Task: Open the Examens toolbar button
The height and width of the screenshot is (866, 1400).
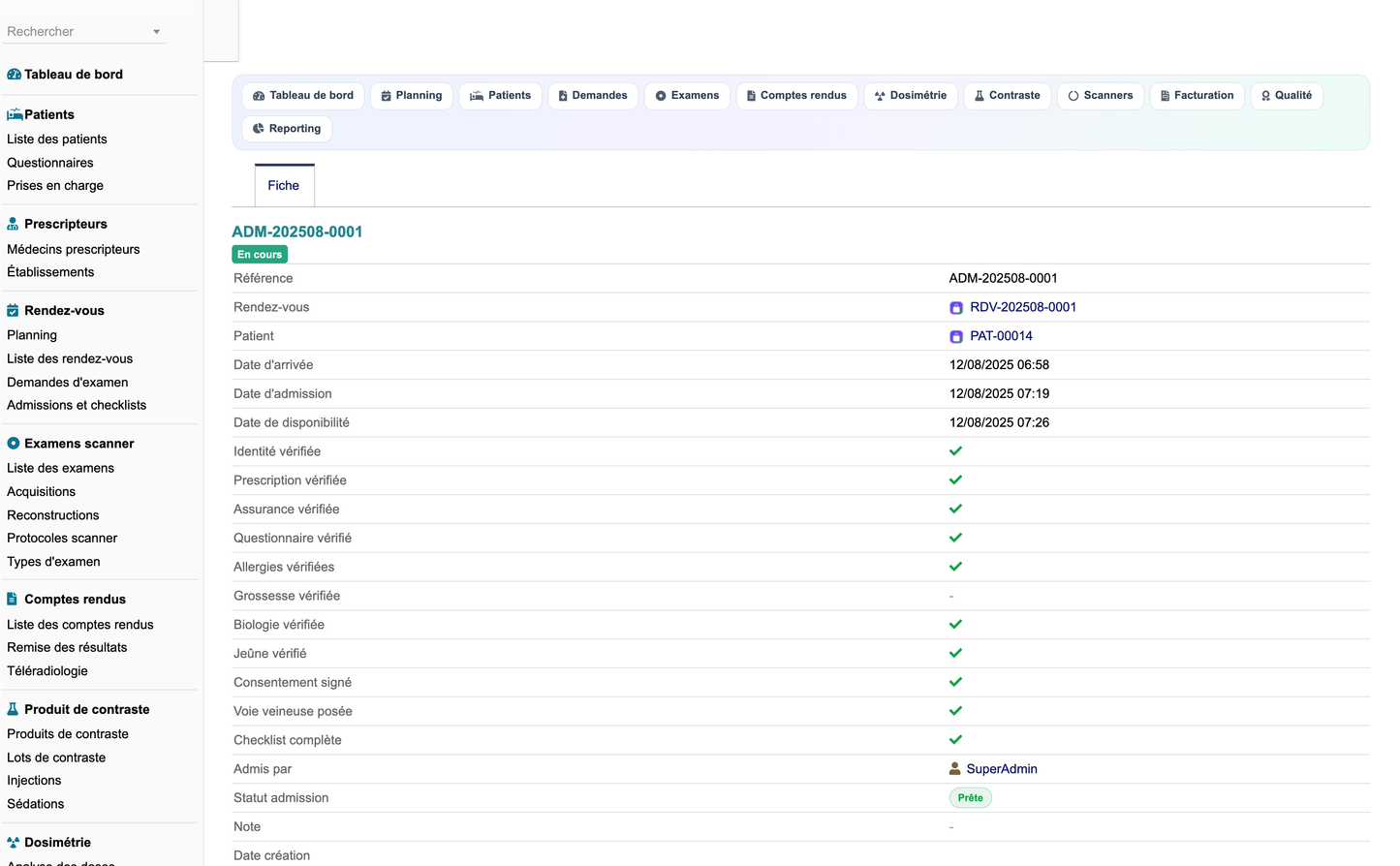Action: coord(687,96)
